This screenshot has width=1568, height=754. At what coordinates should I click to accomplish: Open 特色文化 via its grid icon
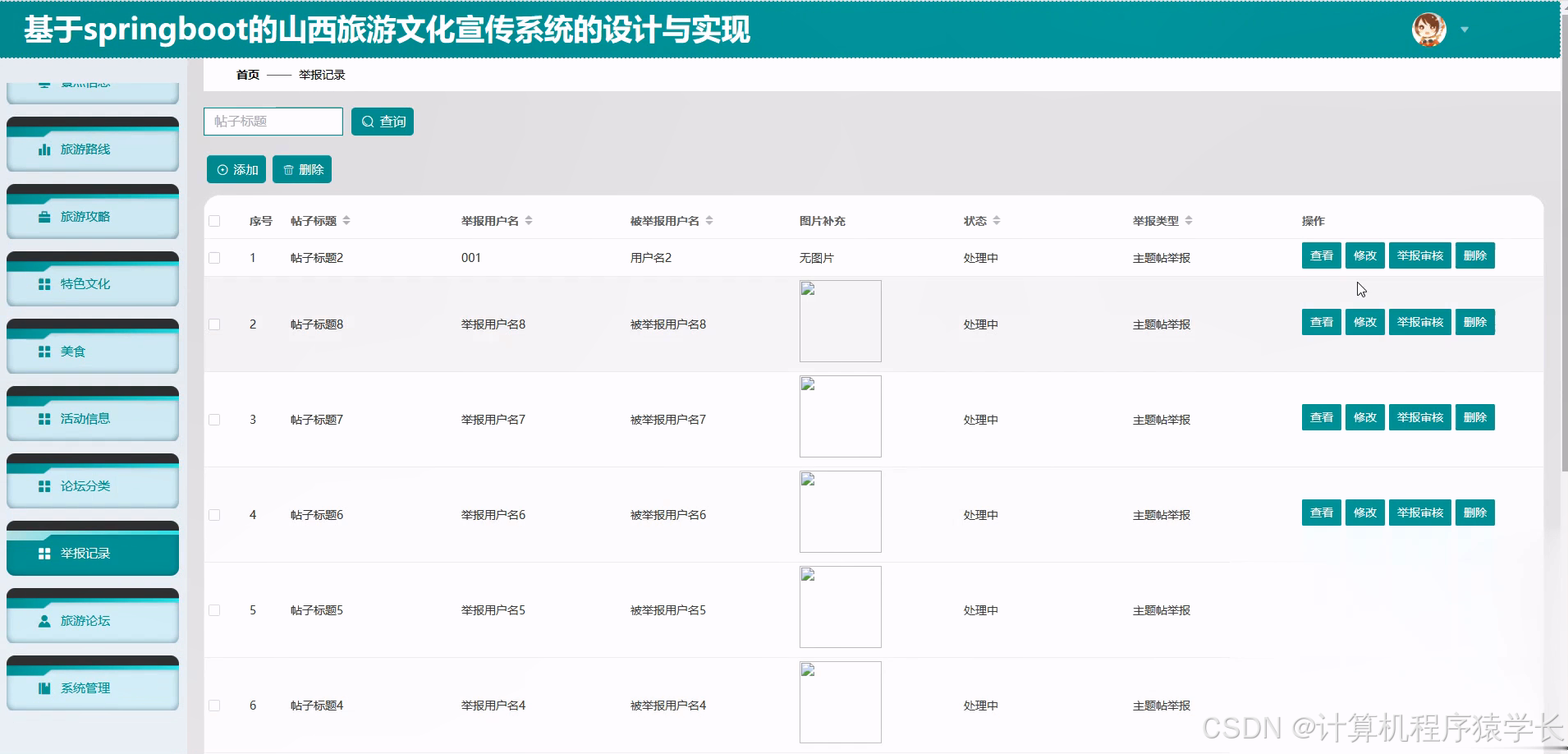(45, 283)
